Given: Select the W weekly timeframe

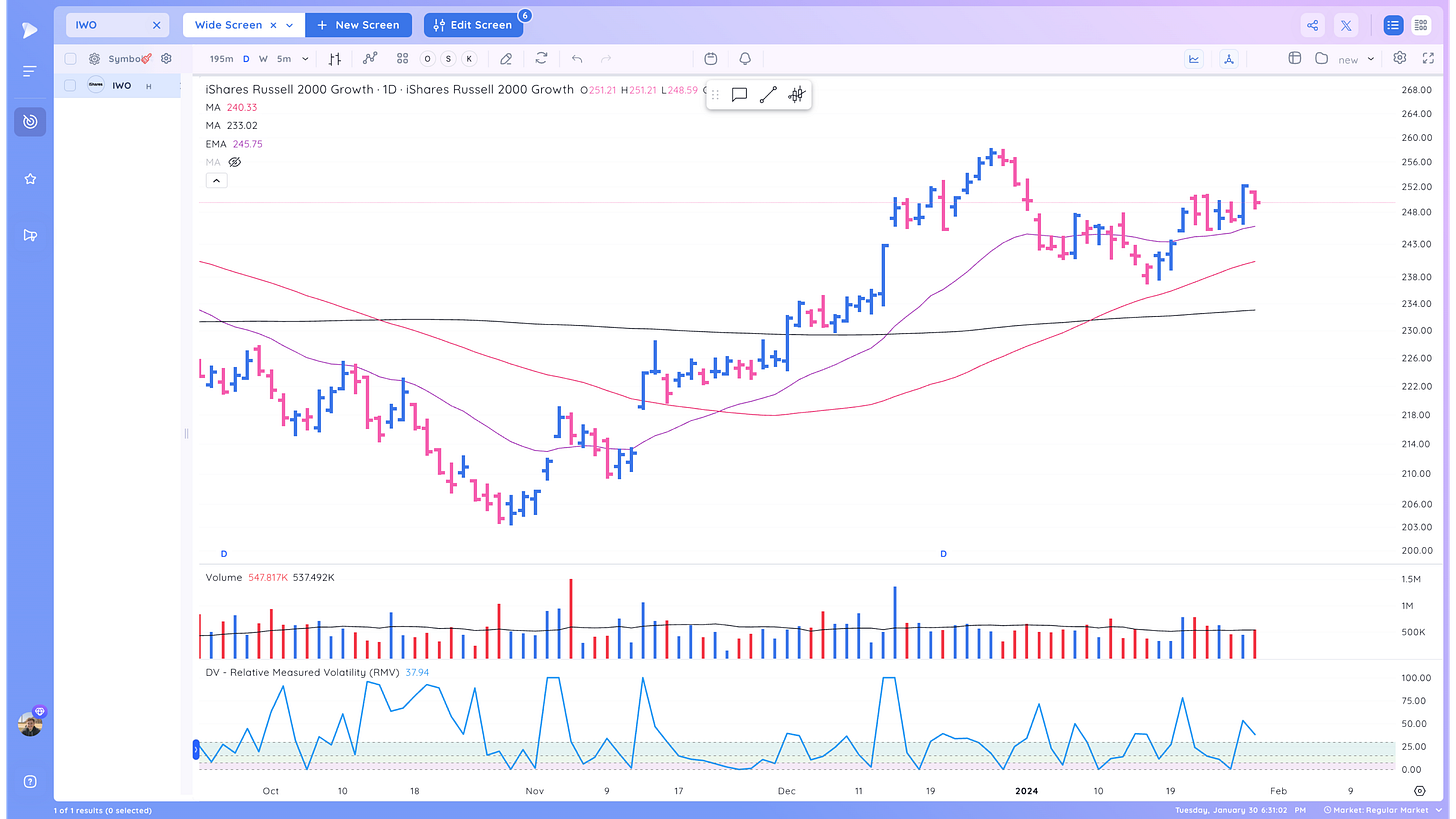Looking at the screenshot, I should pos(263,59).
